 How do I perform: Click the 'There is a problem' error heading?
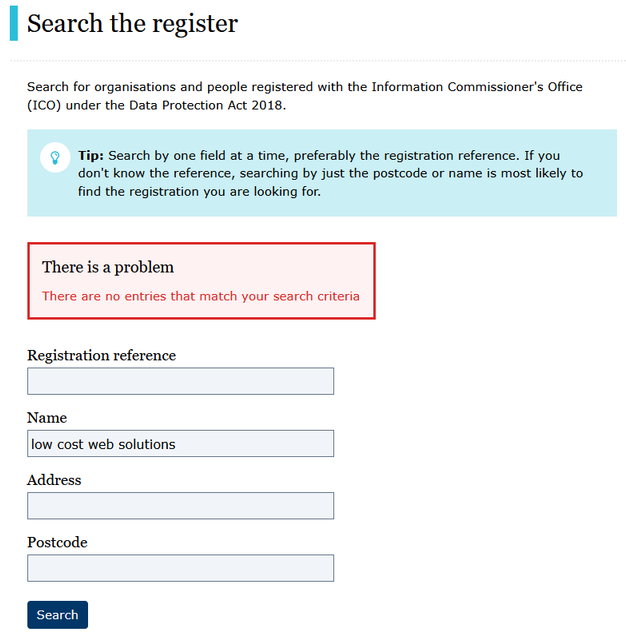[108, 267]
